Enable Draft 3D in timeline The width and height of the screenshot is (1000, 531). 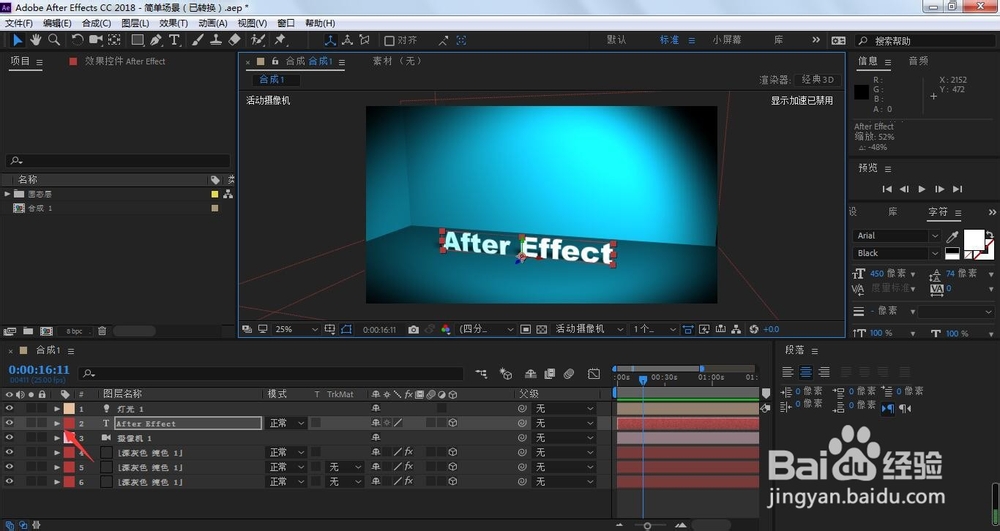click(x=506, y=374)
